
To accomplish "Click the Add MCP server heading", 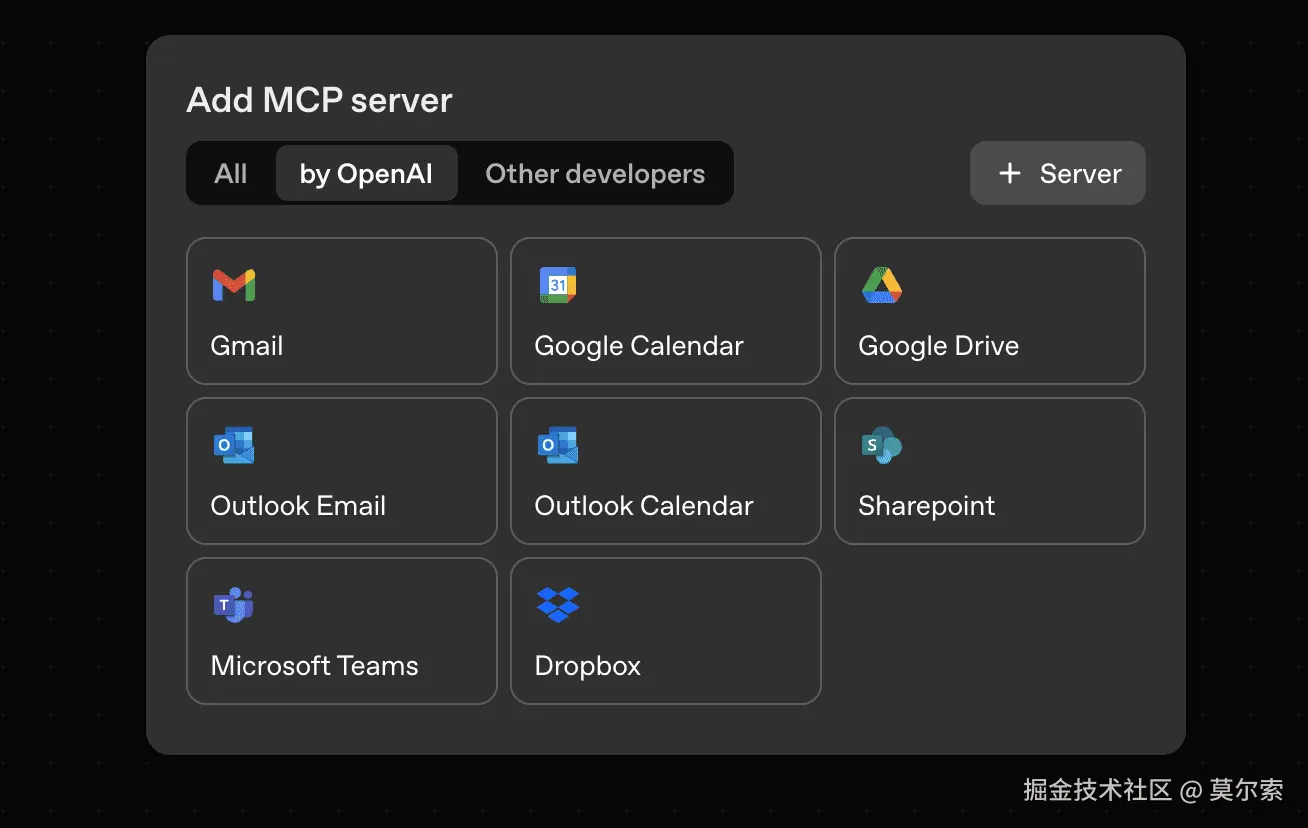I will coord(320,100).
